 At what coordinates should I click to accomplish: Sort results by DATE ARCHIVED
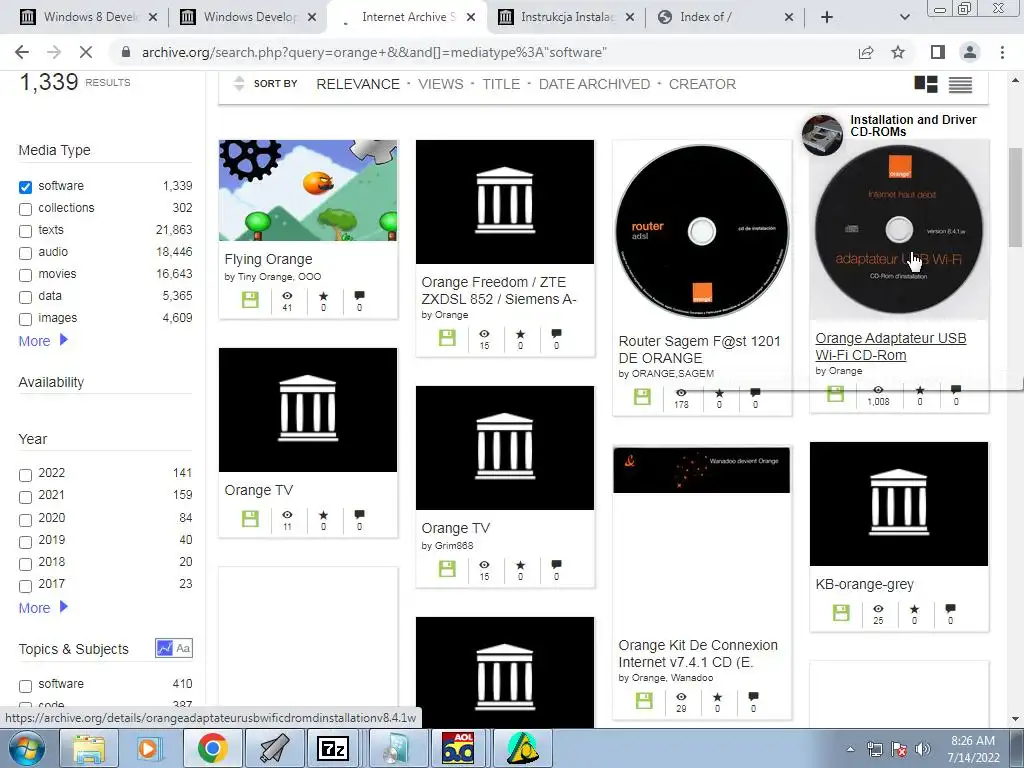(594, 84)
